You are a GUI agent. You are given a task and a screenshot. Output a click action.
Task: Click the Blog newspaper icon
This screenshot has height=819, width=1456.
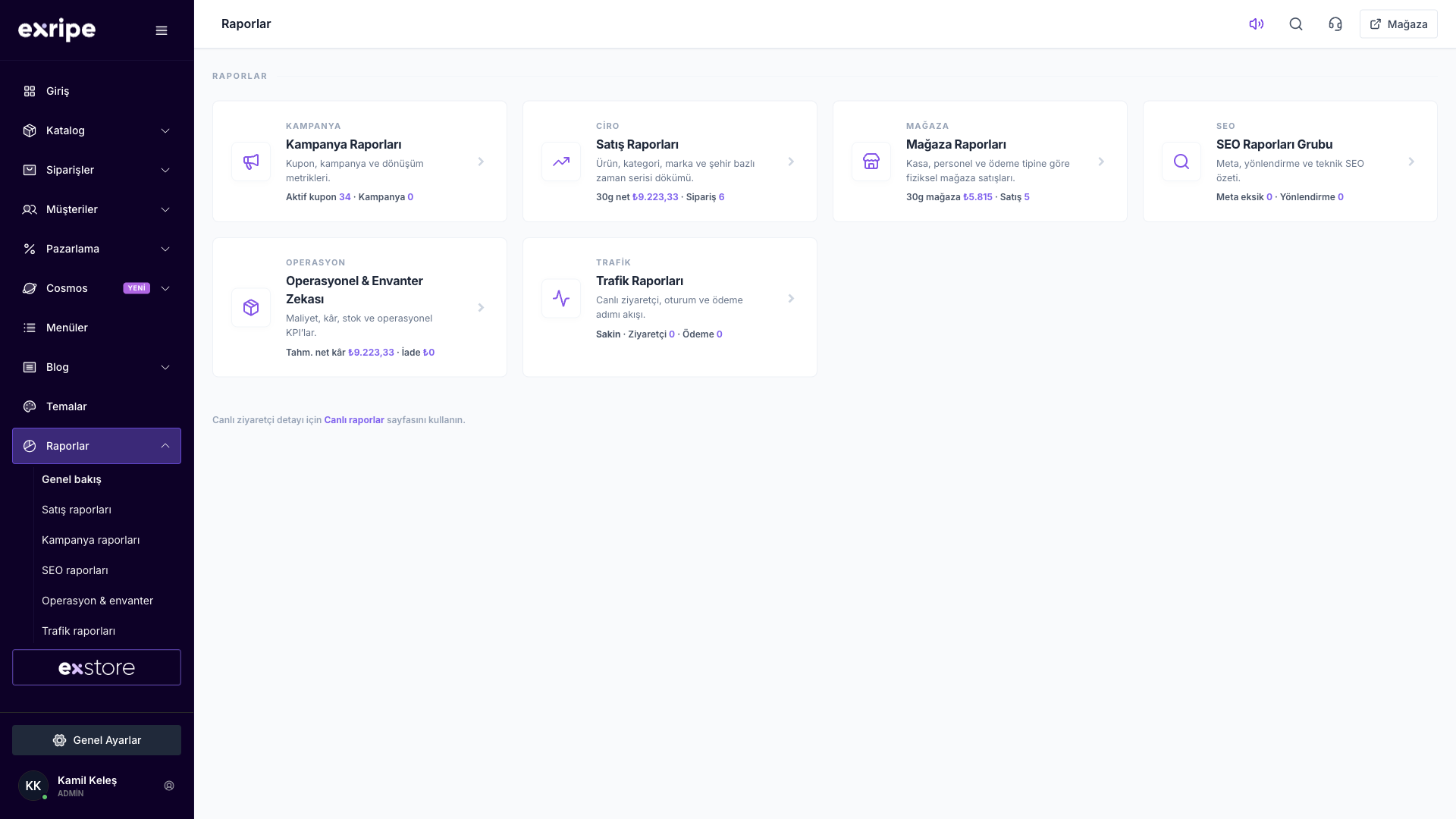(x=30, y=367)
